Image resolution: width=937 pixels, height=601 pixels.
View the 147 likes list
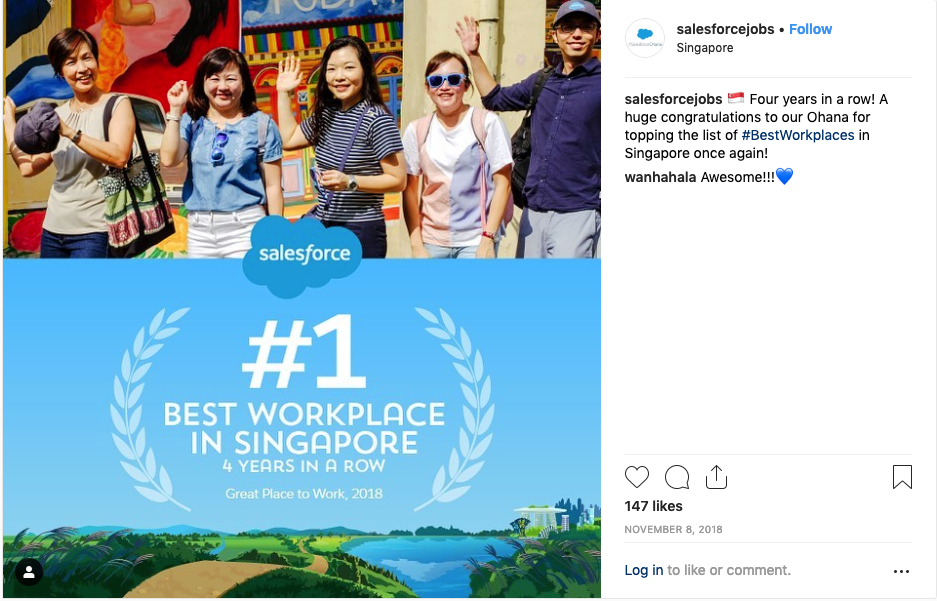[653, 506]
